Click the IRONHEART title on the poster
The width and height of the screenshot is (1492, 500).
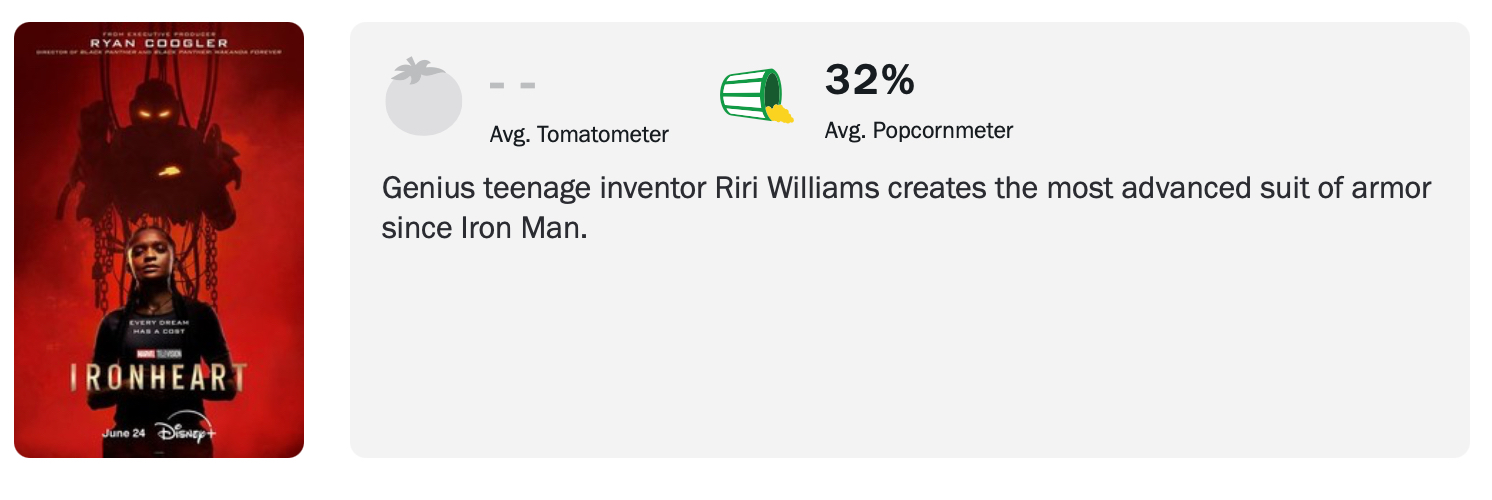point(159,377)
